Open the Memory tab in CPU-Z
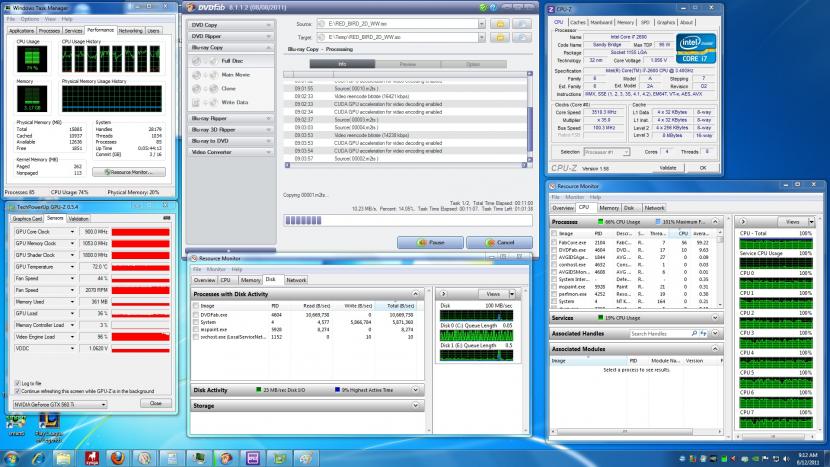The height and width of the screenshot is (467, 830). pos(625,22)
